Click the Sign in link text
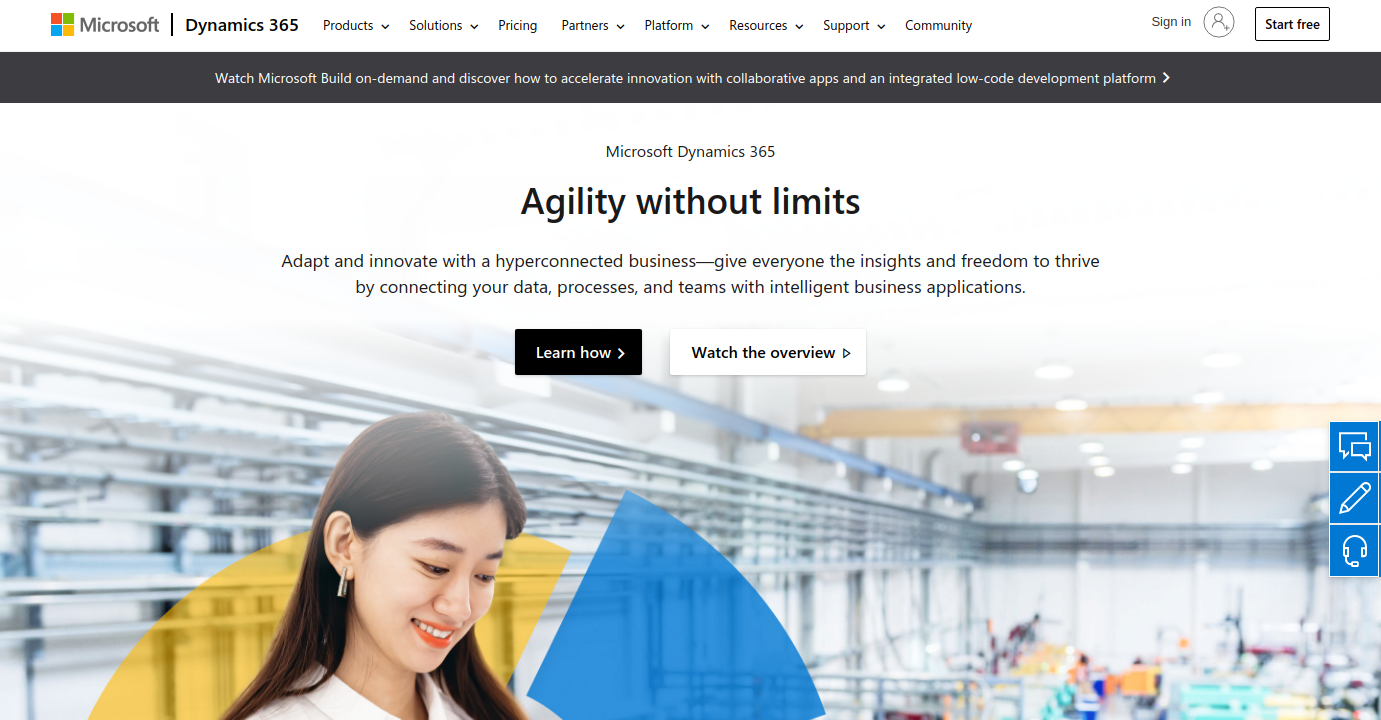The width and height of the screenshot is (1381, 720). (x=1171, y=22)
